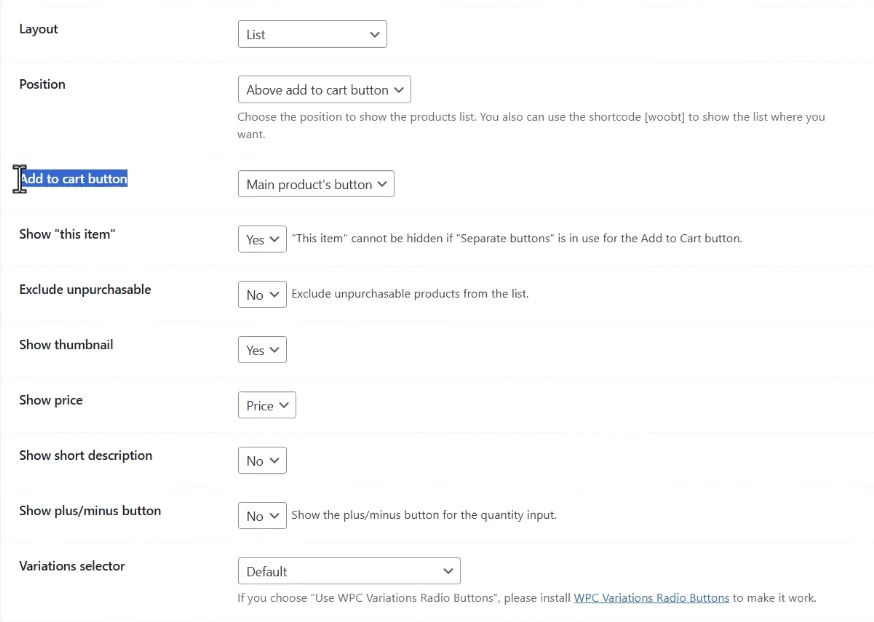Expand the Show price dropdown
Screen dimensions: 874x622
267,405
